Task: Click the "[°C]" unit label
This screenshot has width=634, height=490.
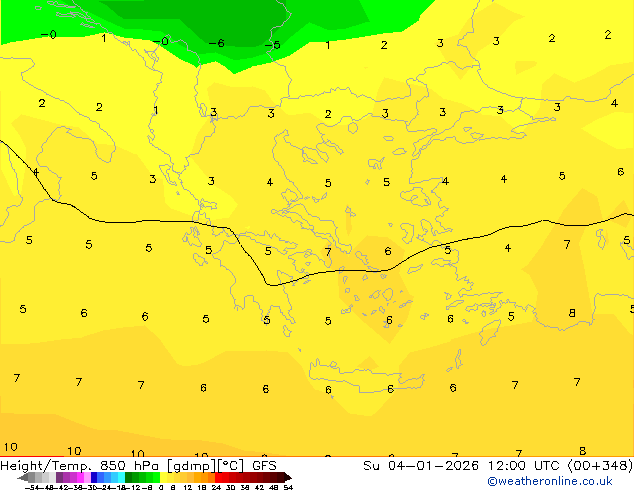Action: point(231,466)
